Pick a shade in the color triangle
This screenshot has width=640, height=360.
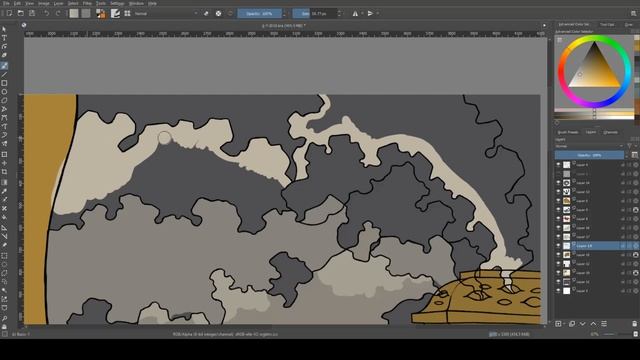point(594,69)
